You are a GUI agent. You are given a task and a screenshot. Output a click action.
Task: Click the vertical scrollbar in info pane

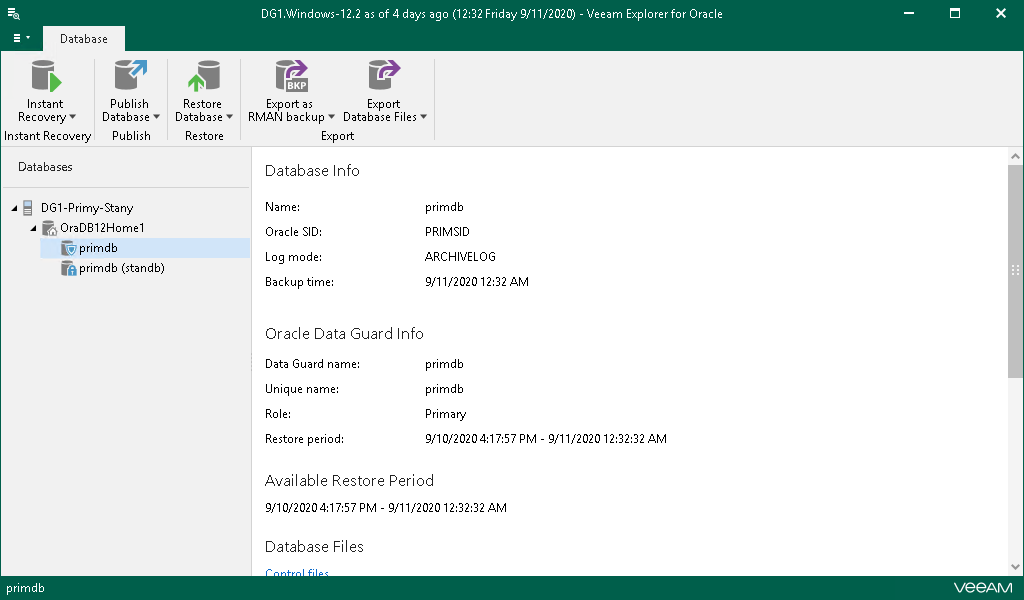pos(1015,270)
